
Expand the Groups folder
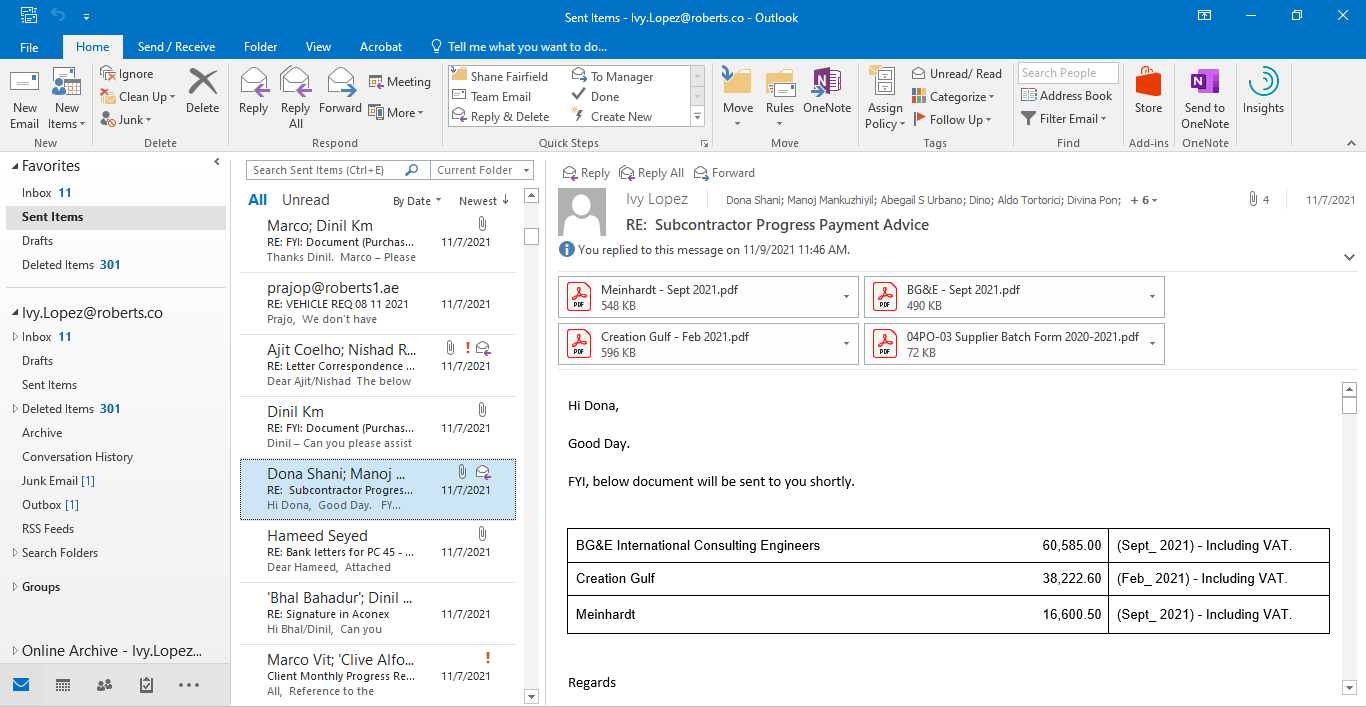[15, 587]
